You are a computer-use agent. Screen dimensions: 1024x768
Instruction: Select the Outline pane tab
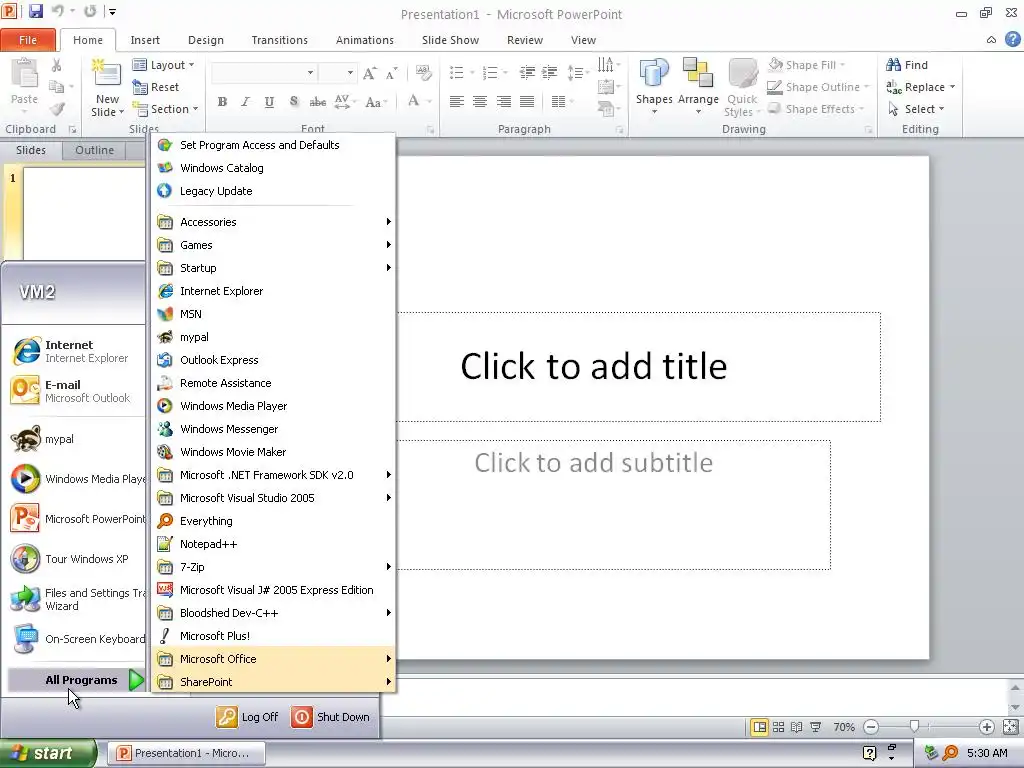tap(95, 150)
